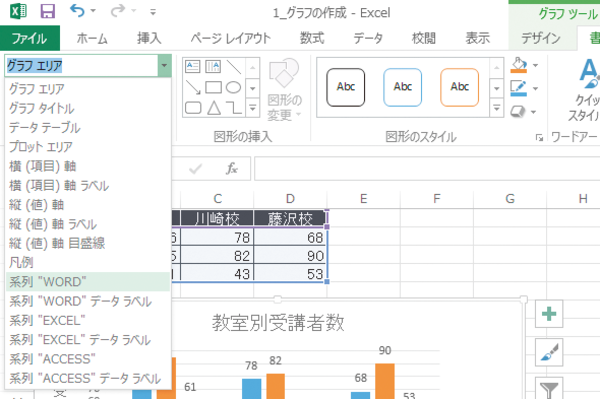Viewport: 600px width, 399px height.
Task: Click the formula bar input field
Action: click(427, 168)
